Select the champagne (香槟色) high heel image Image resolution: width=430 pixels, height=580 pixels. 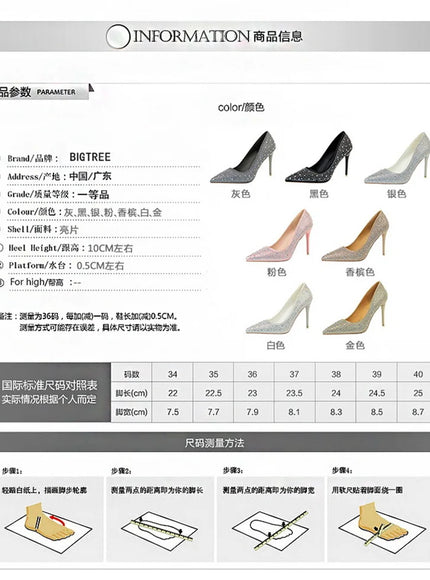[355, 236]
